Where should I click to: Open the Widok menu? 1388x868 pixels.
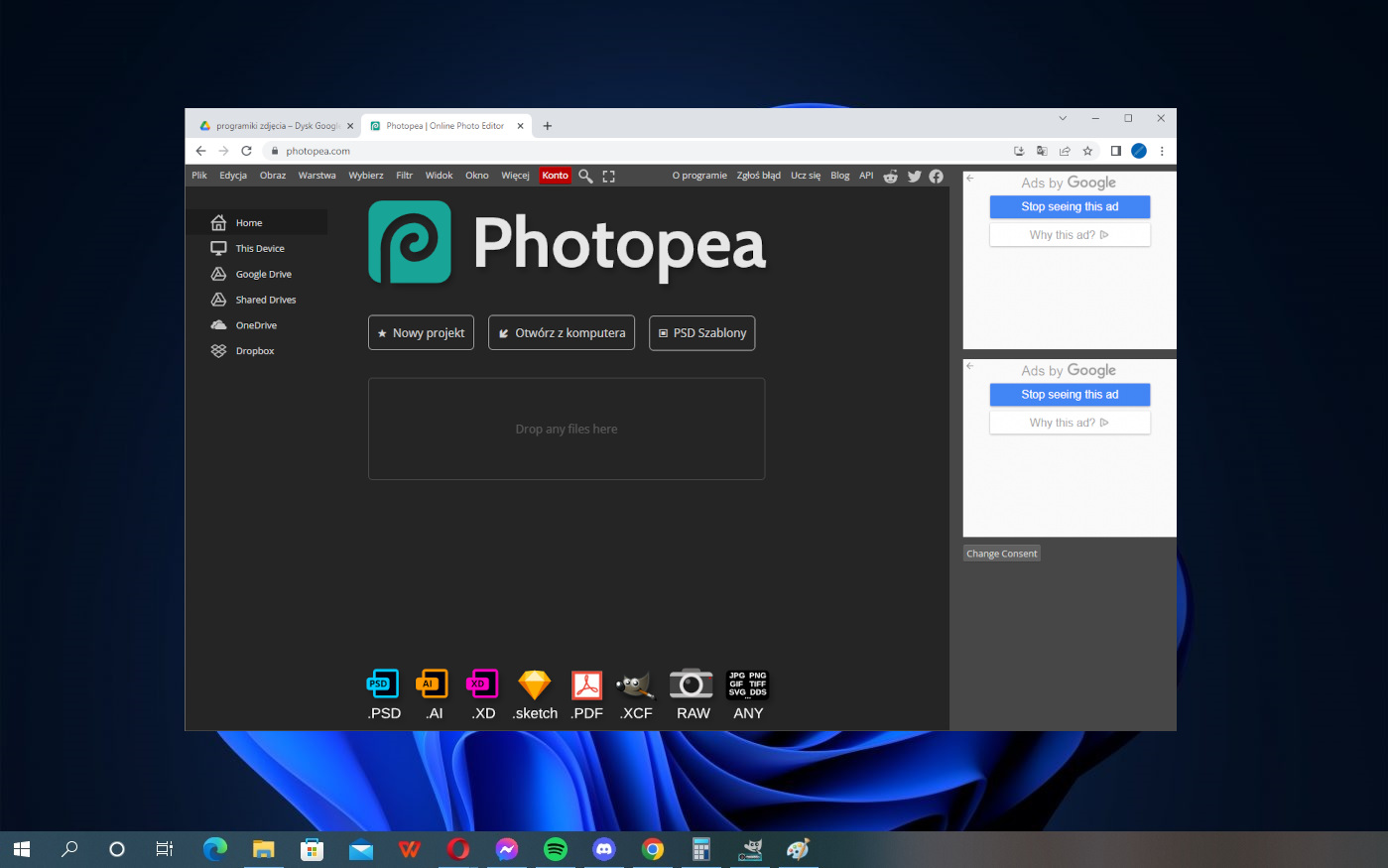pyautogui.click(x=440, y=176)
